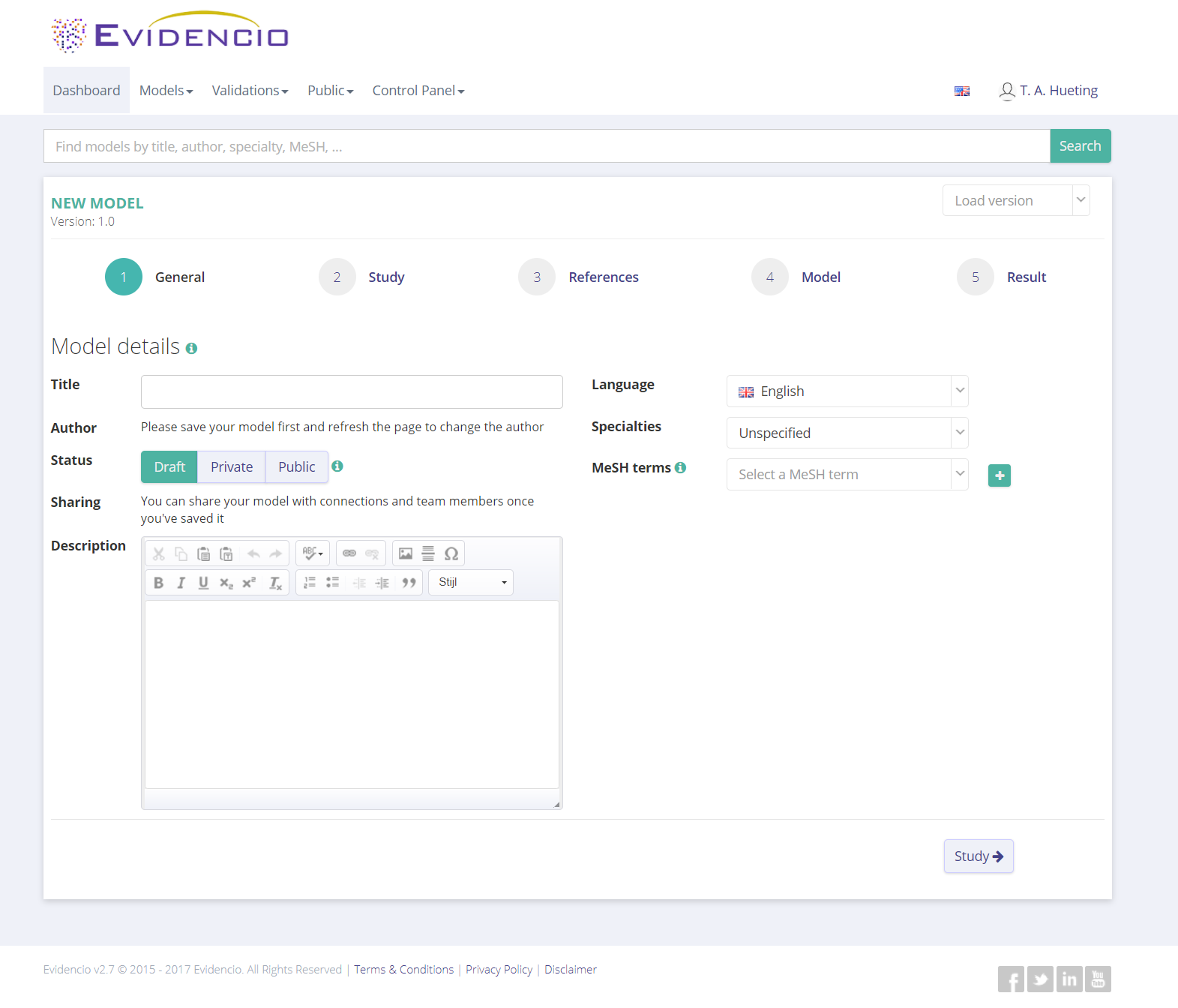Open the Privacy Policy link
This screenshot has height=1008, width=1178.
499,970
